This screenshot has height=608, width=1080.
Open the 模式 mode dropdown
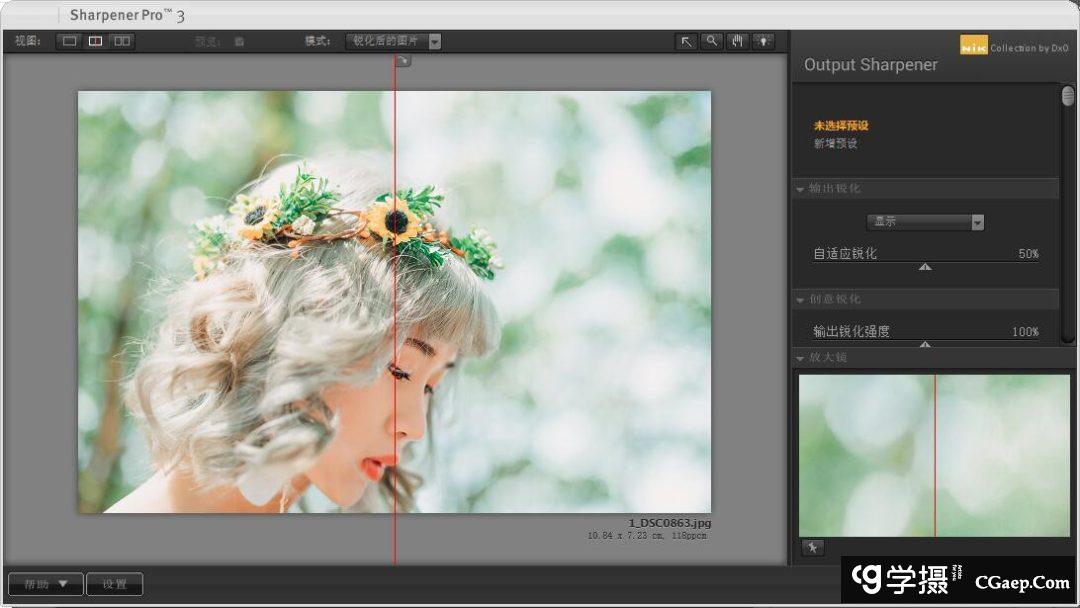click(393, 41)
